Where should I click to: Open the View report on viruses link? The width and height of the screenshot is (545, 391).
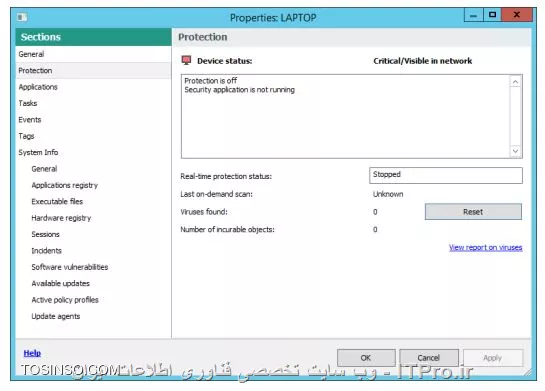[486, 247]
